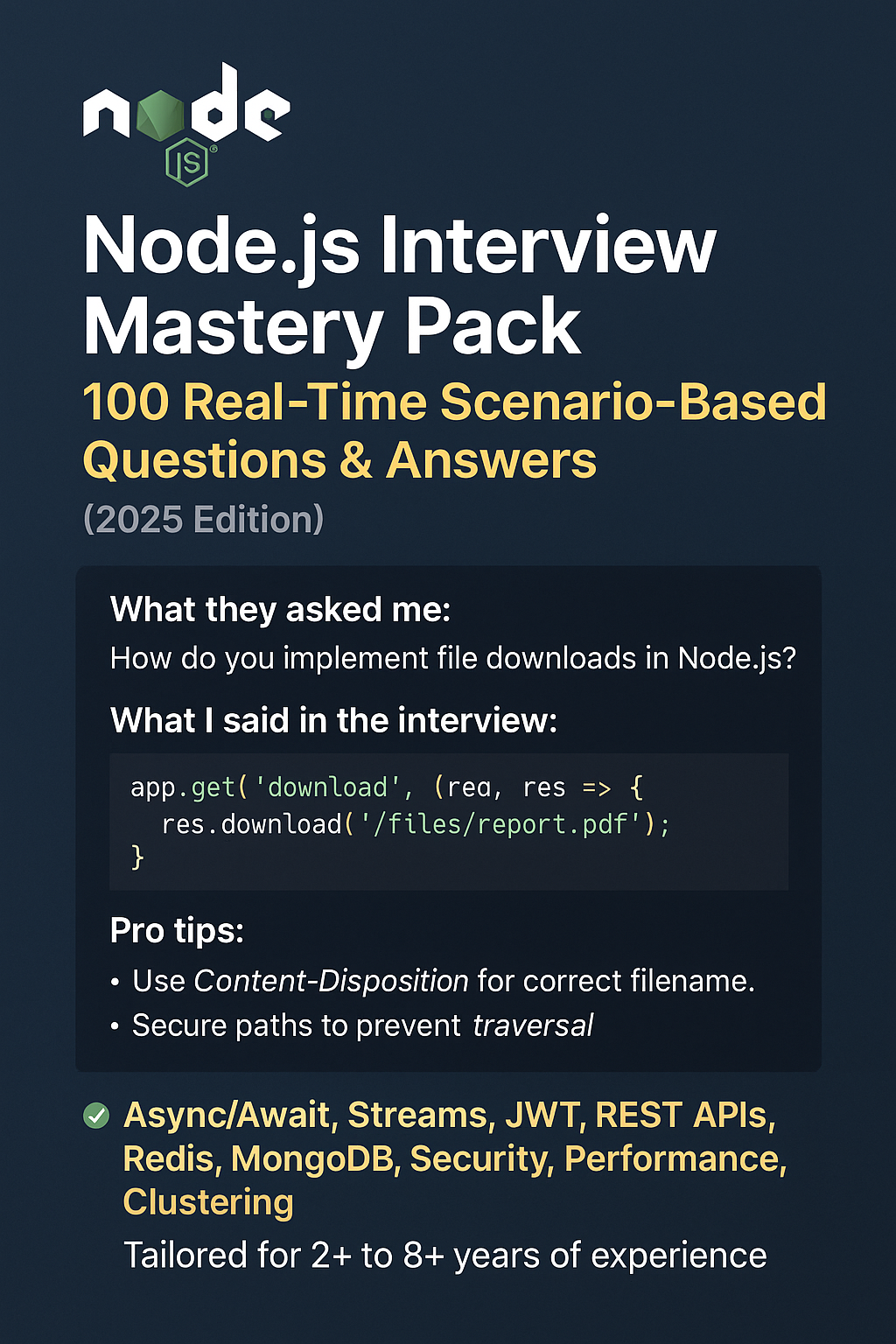The image size is (896, 1344).
Task: Click the res.download code line
Action: coord(416,824)
